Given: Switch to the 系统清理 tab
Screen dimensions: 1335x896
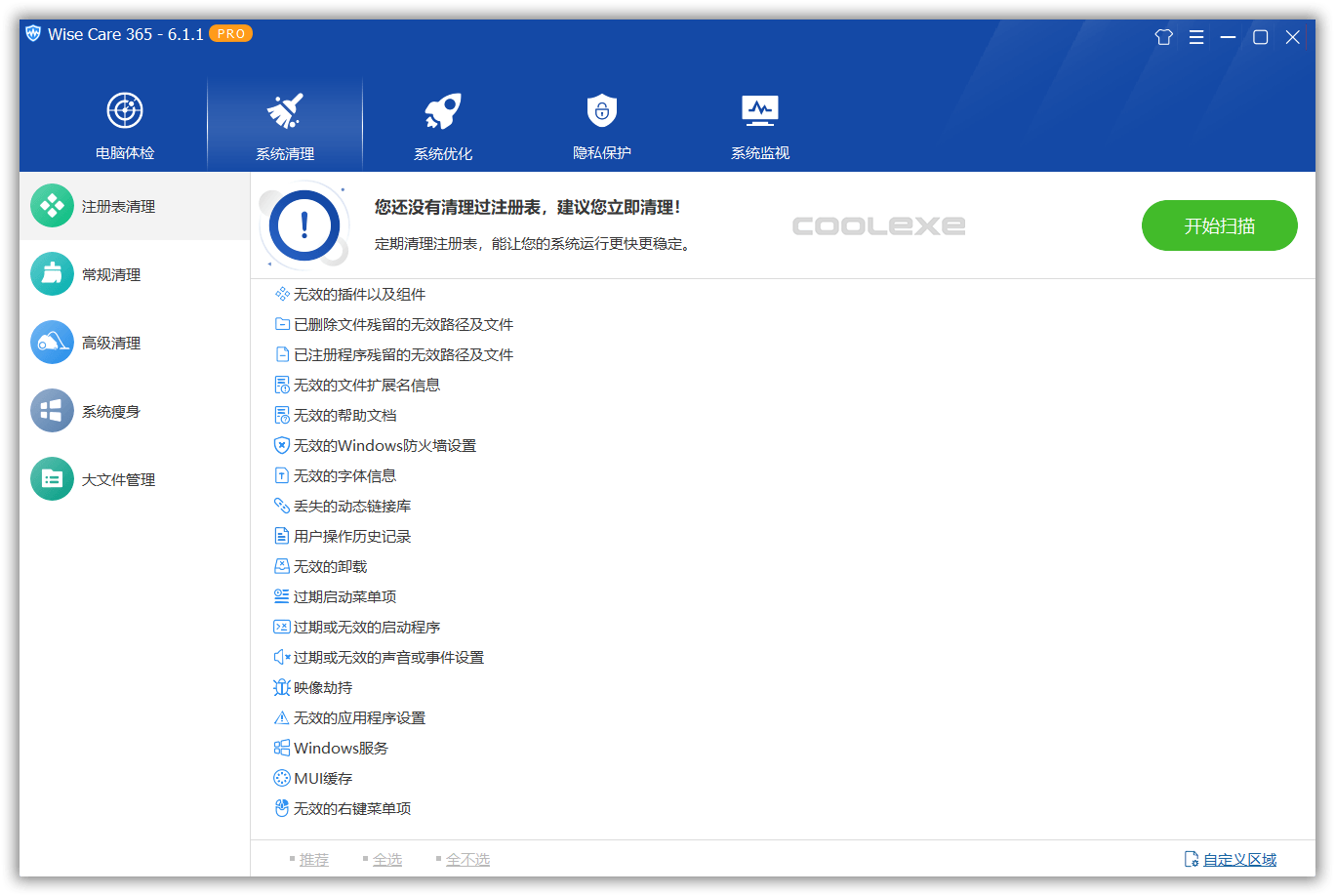Looking at the screenshot, I should (x=285, y=125).
